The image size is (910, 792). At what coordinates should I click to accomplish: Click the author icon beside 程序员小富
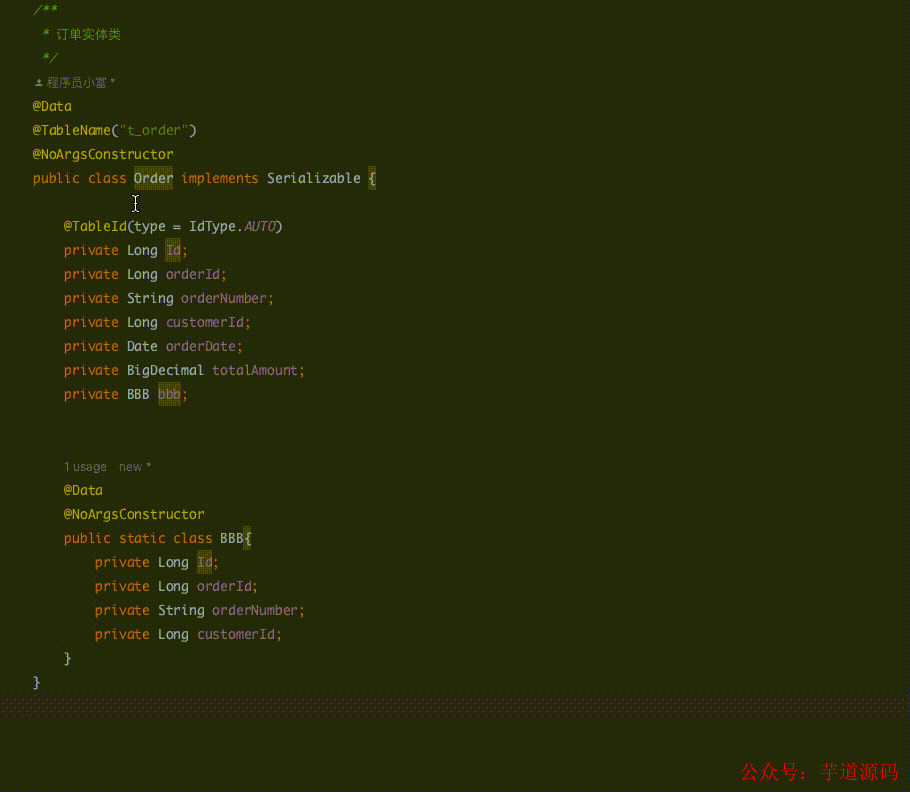37,82
